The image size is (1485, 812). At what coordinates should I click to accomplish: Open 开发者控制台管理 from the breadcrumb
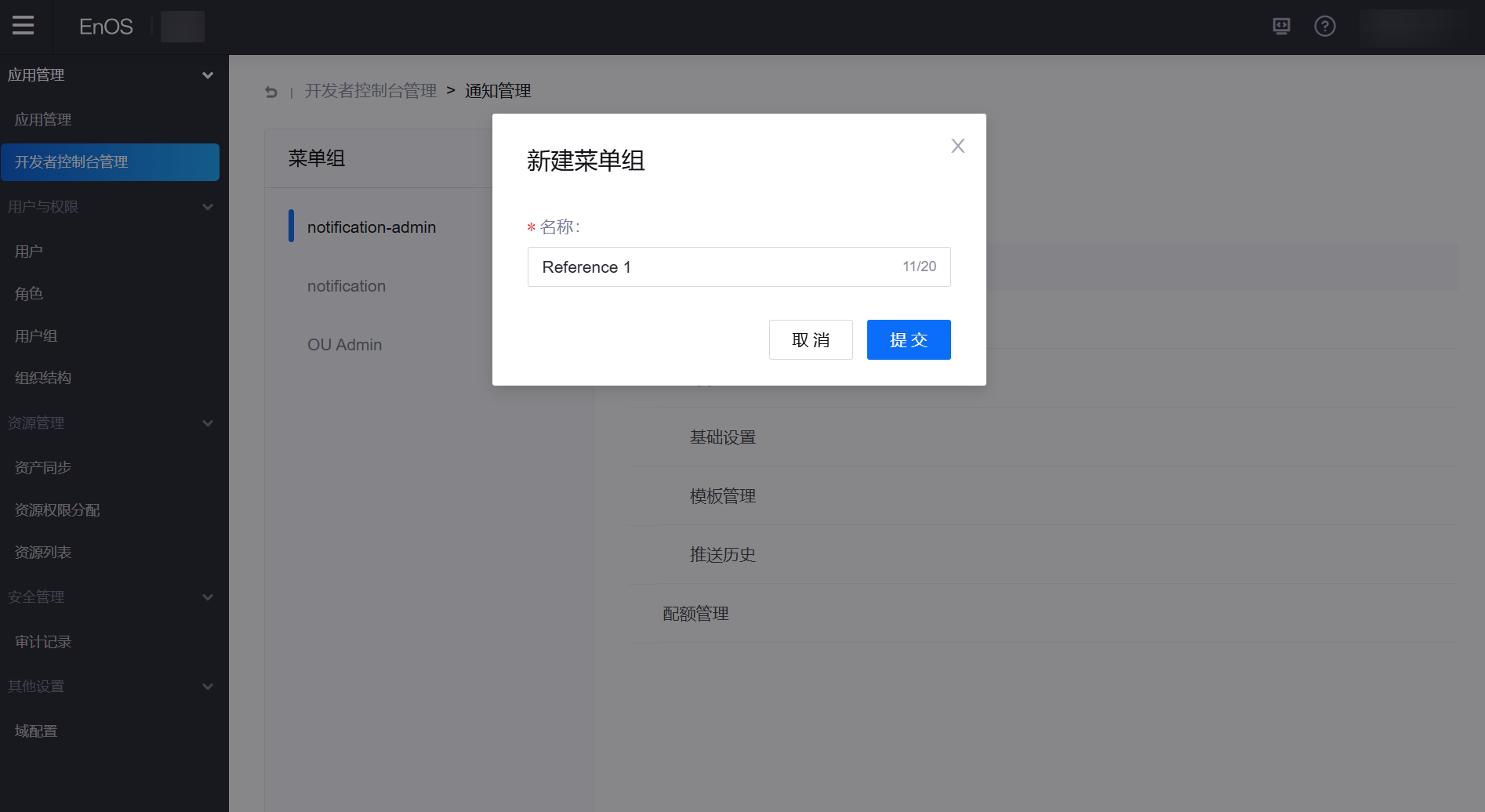[x=370, y=90]
